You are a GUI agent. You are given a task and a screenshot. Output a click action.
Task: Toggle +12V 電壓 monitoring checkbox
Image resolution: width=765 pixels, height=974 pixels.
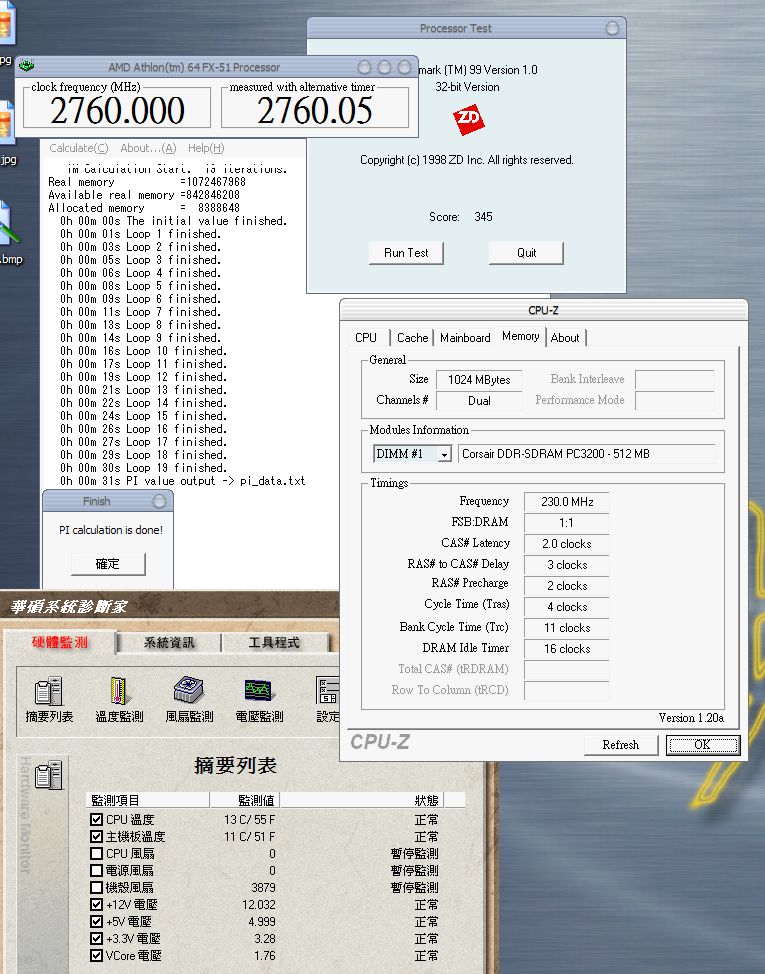pos(96,904)
